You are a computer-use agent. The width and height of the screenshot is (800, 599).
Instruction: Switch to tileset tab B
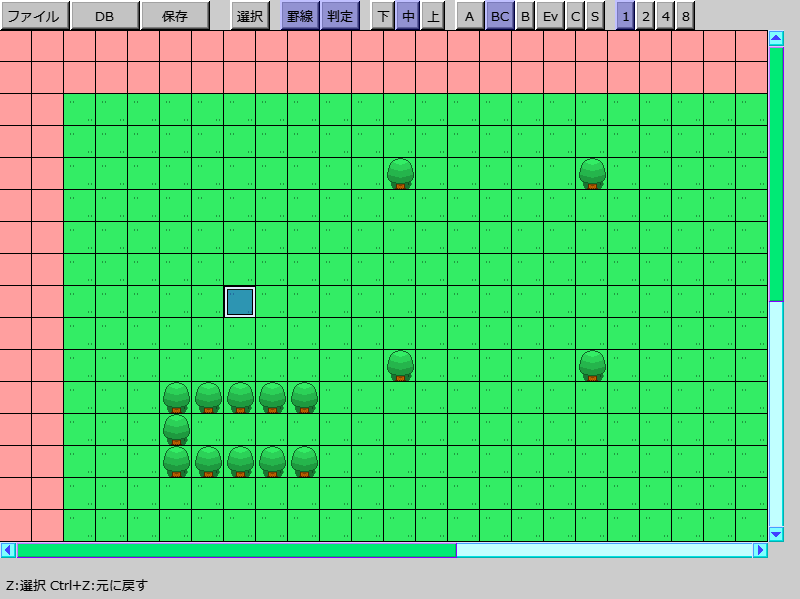(x=525, y=16)
